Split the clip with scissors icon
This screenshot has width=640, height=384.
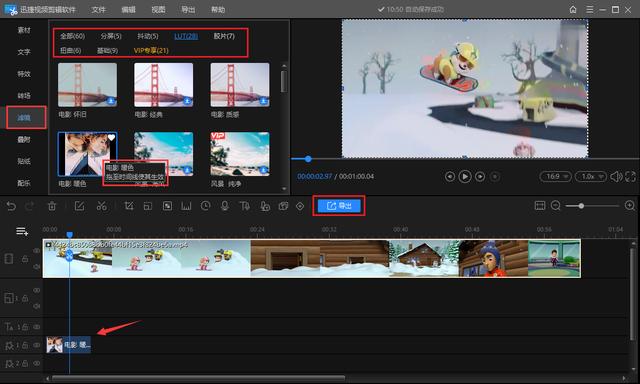point(102,206)
